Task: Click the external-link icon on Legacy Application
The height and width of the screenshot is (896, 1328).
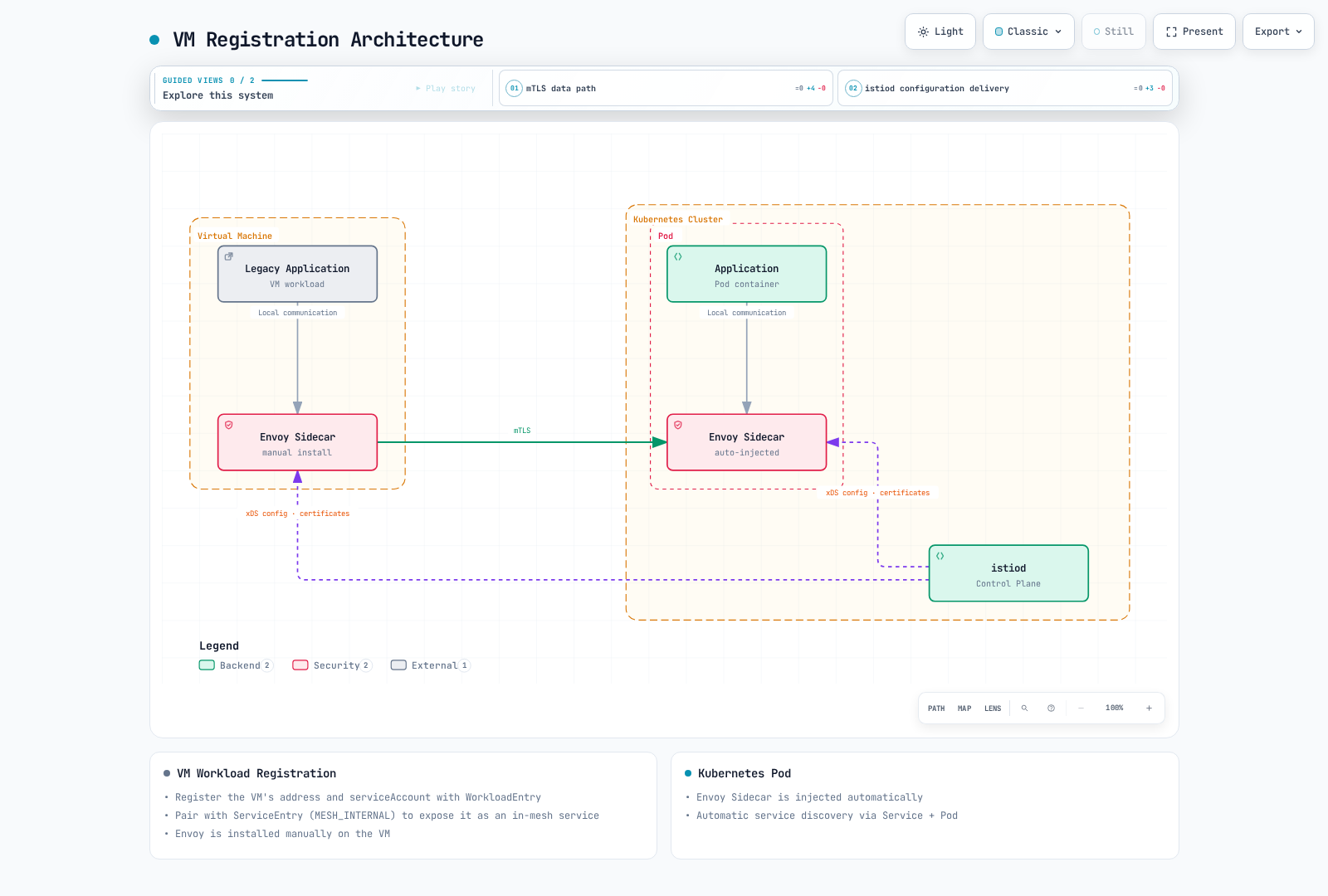Action: 229,256
